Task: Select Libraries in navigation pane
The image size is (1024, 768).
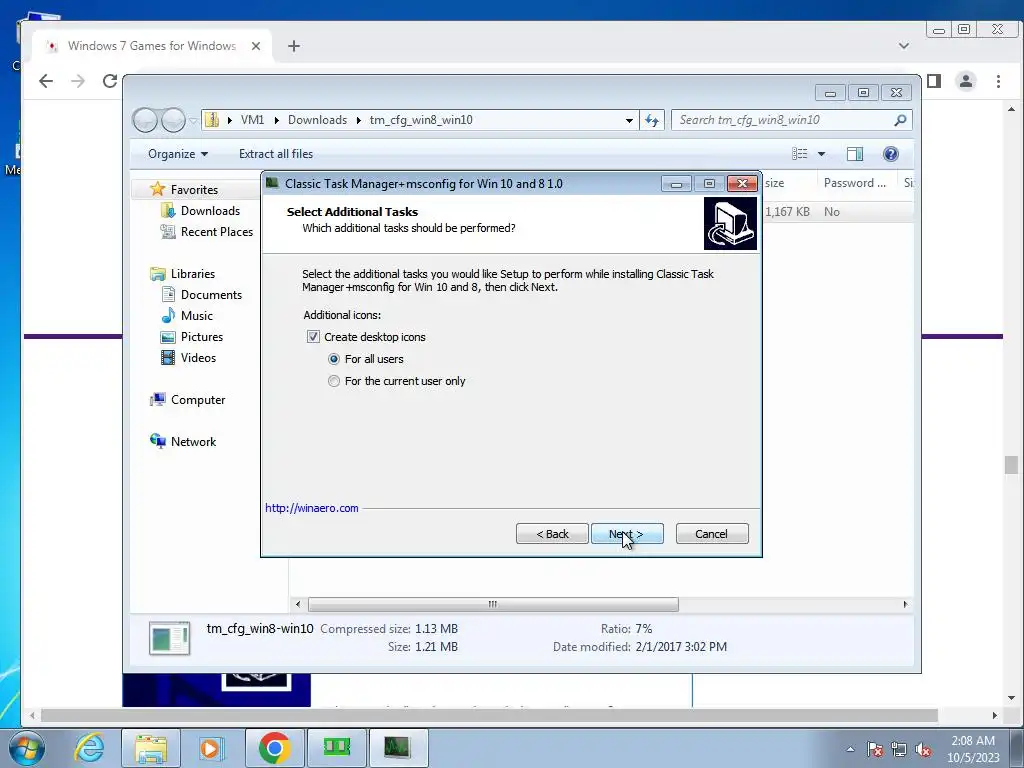Action: pos(193,274)
